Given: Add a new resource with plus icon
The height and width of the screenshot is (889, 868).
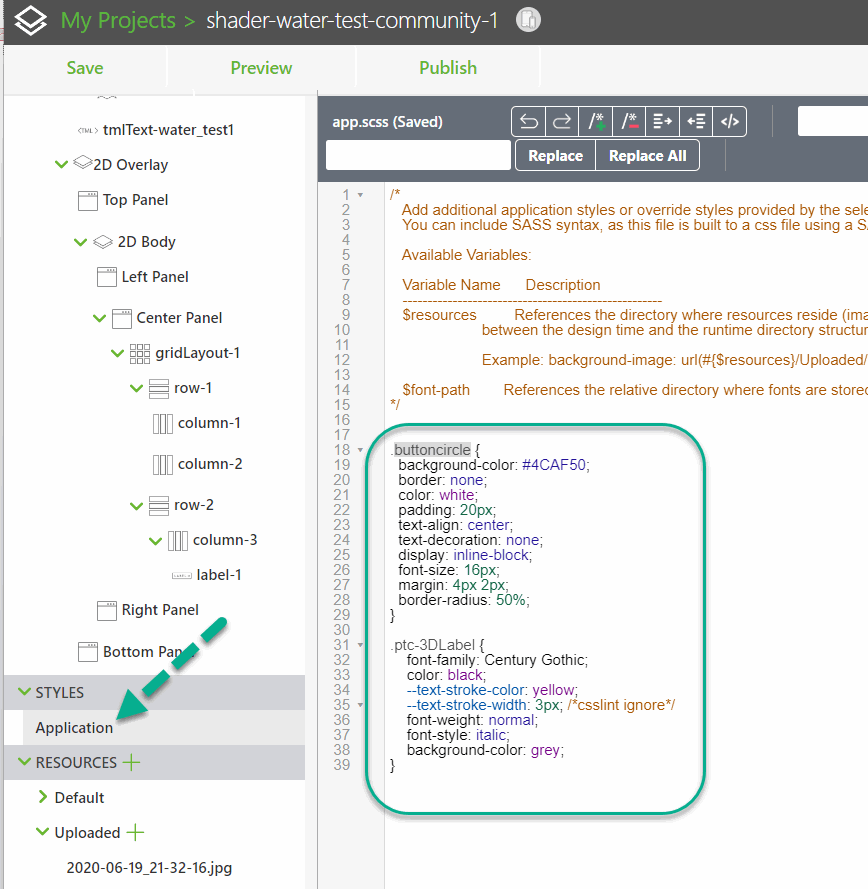Looking at the screenshot, I should coord(131,763).
